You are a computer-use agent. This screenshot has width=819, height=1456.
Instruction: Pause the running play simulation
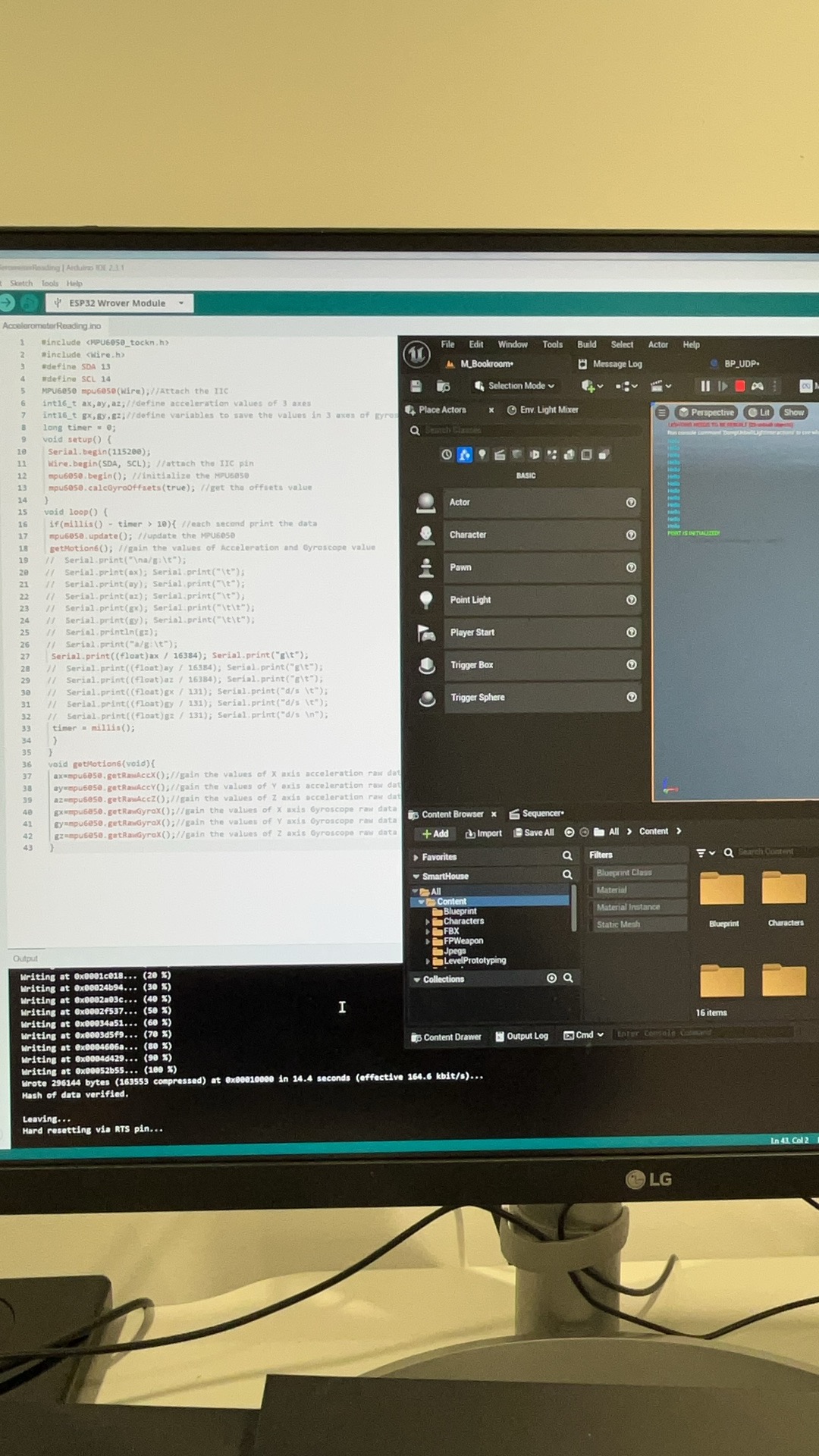[705, 386]
